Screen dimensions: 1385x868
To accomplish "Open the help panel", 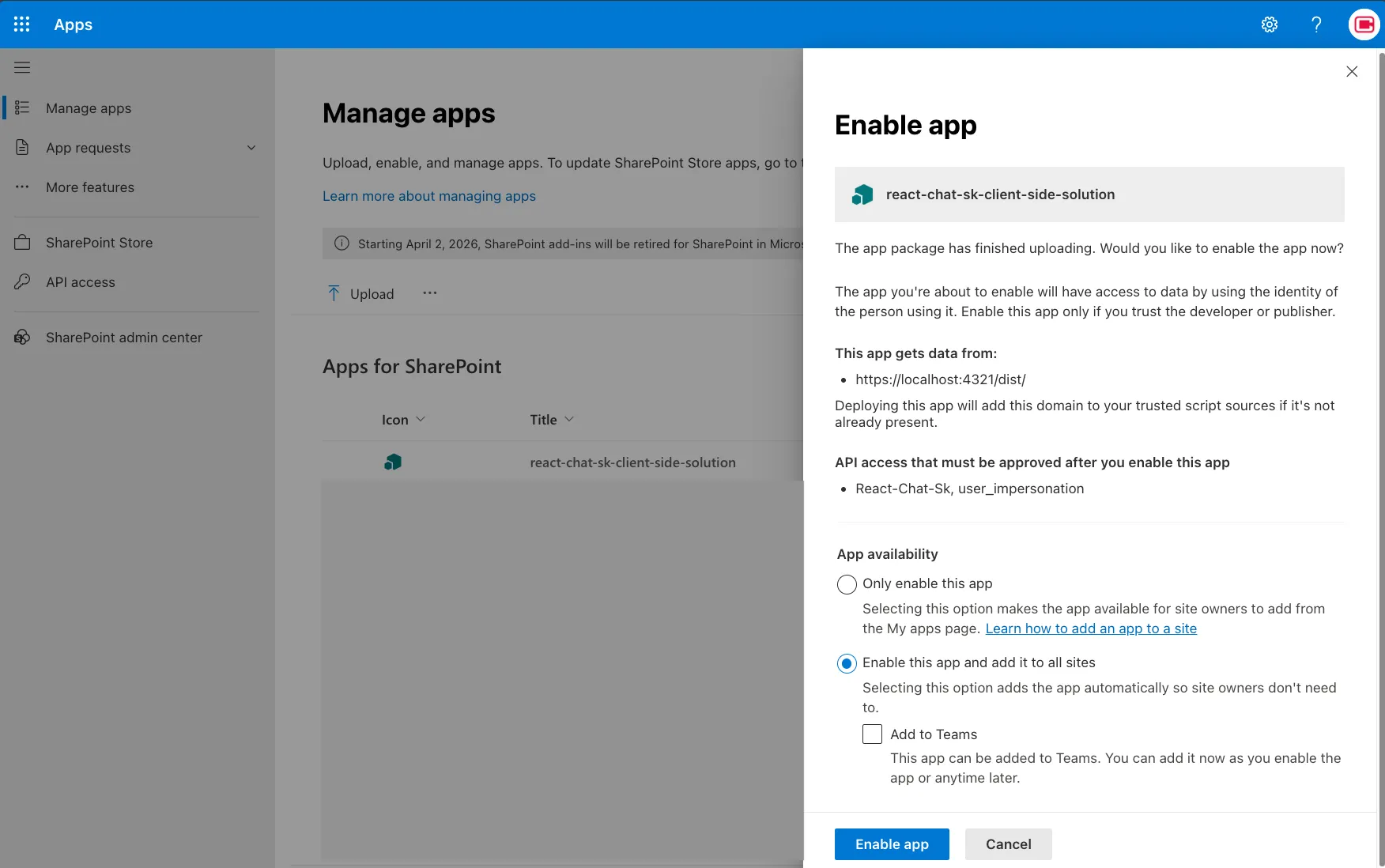I will [x=1316, y=25].
